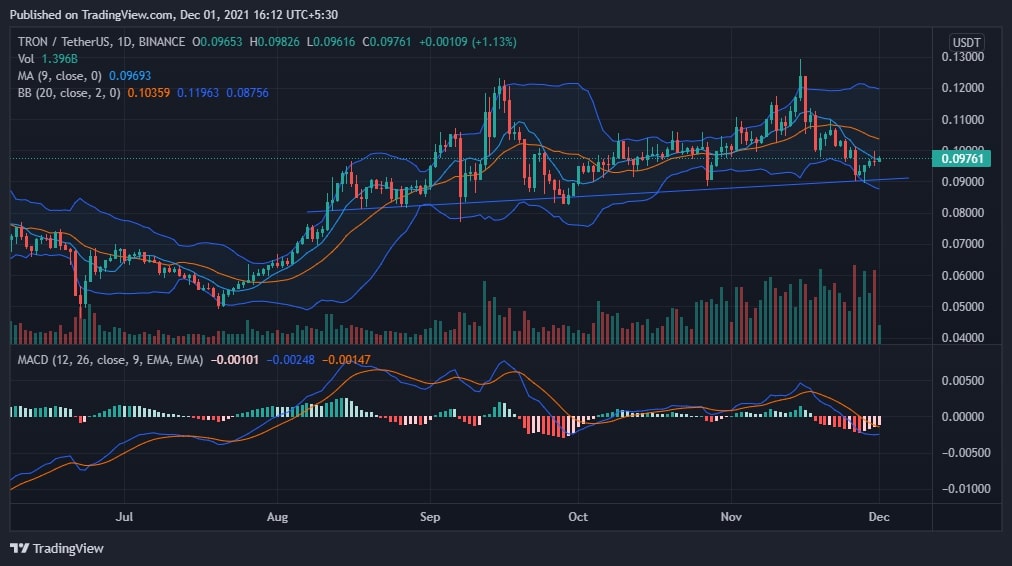Select the TRON / TetherUS symbol title
The height and width of the screenshot is (566, 1012).
tap(62, 42)
